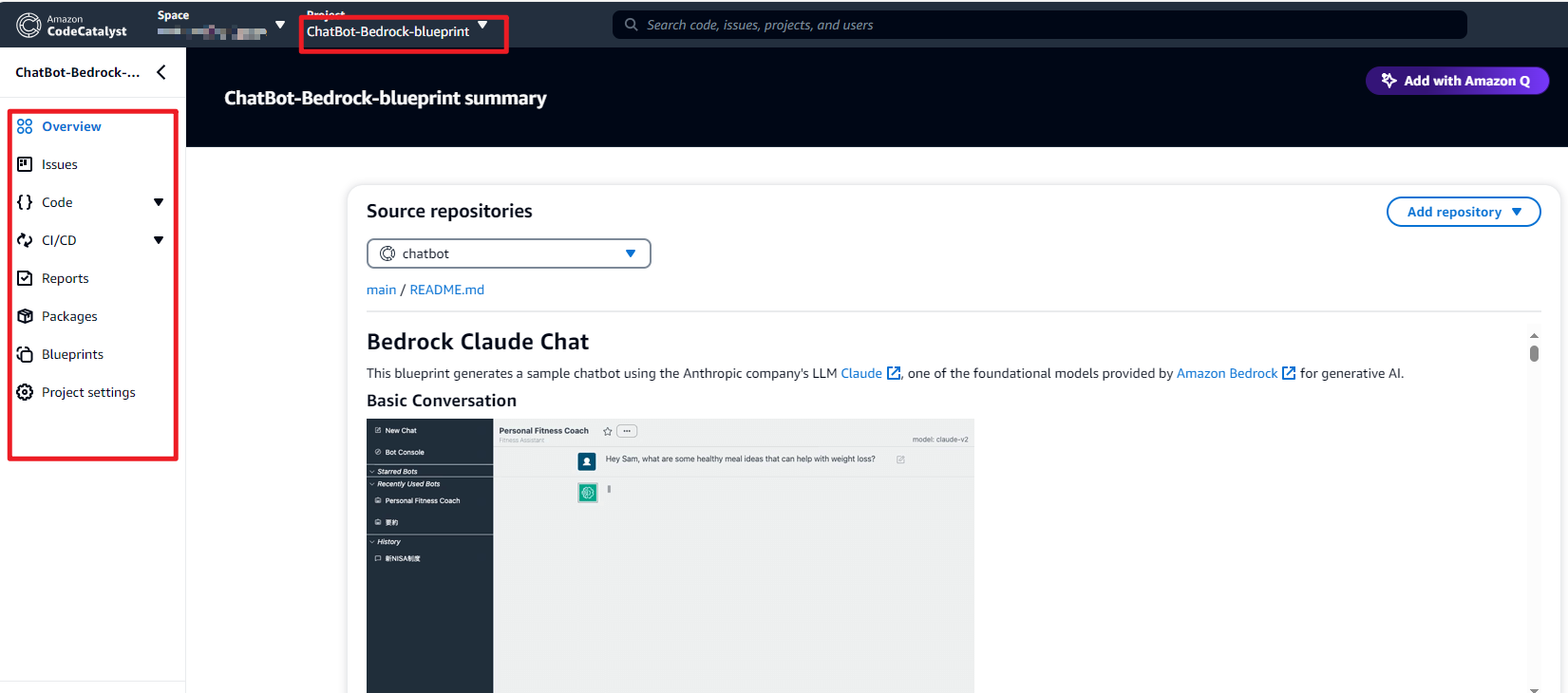Click the Blueprints icon in sidebar
The image size is (1568, 693).
coord(25,354)
